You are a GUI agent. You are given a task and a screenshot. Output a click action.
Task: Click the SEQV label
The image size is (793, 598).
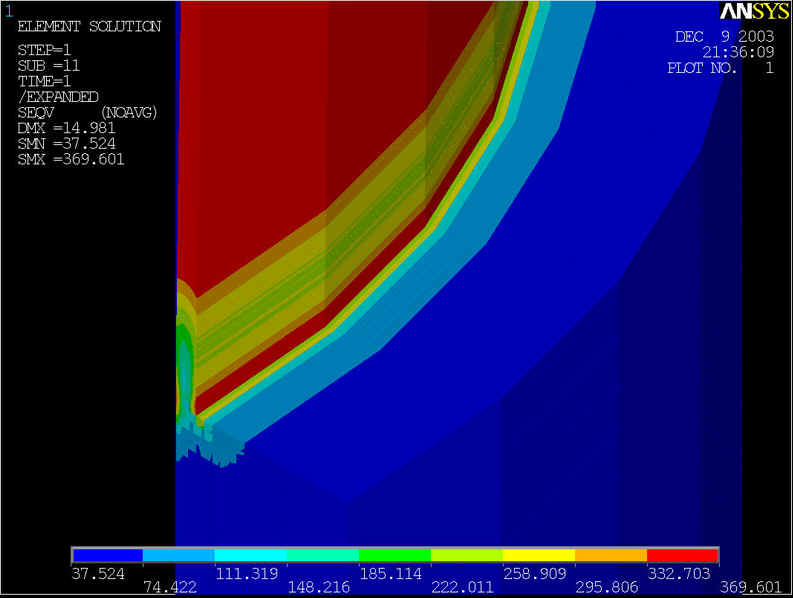[35, 112]
